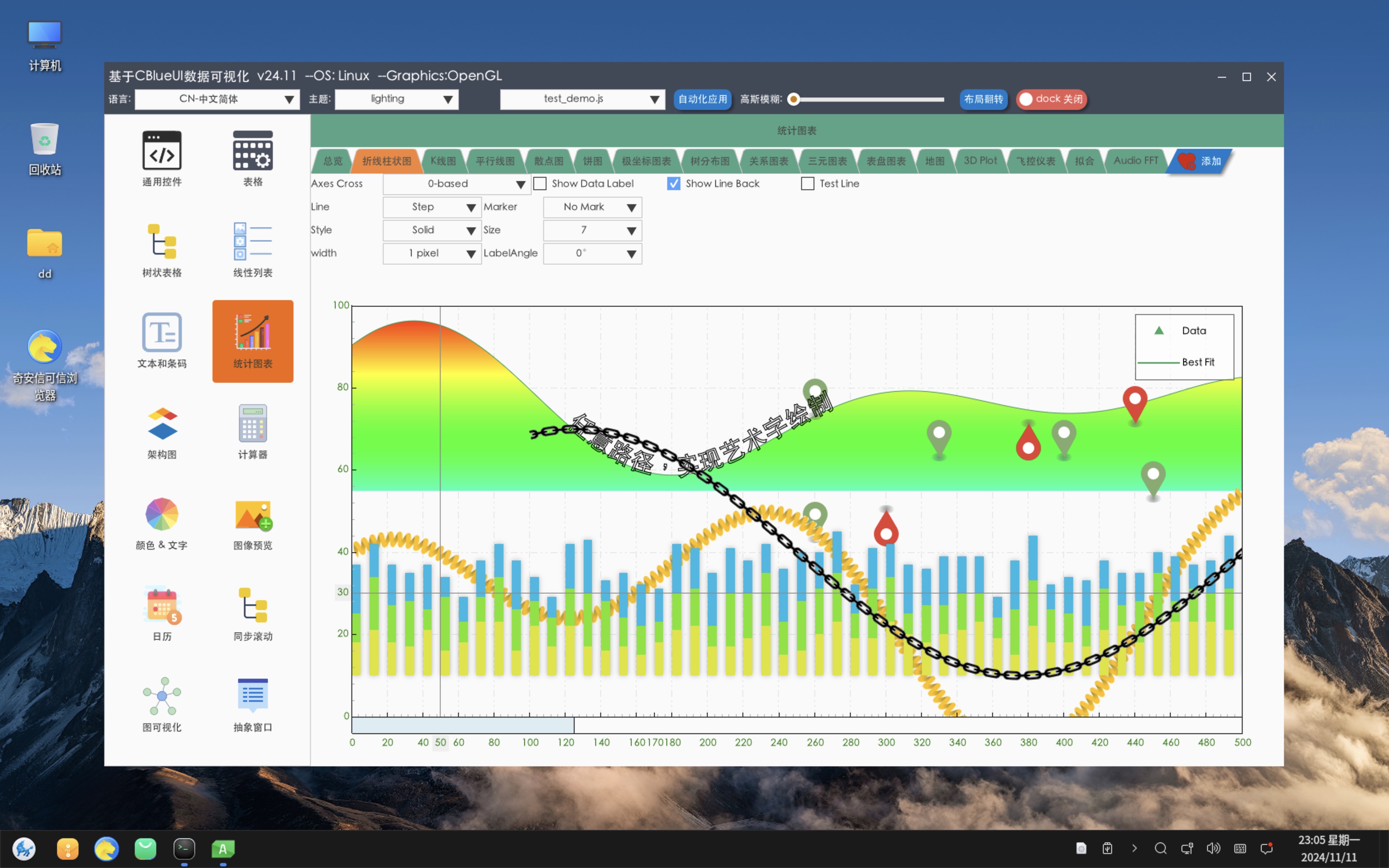Open the 计算器 calculator icon
This screenshot has width=1389, height=868.
(x=253, y=432)
